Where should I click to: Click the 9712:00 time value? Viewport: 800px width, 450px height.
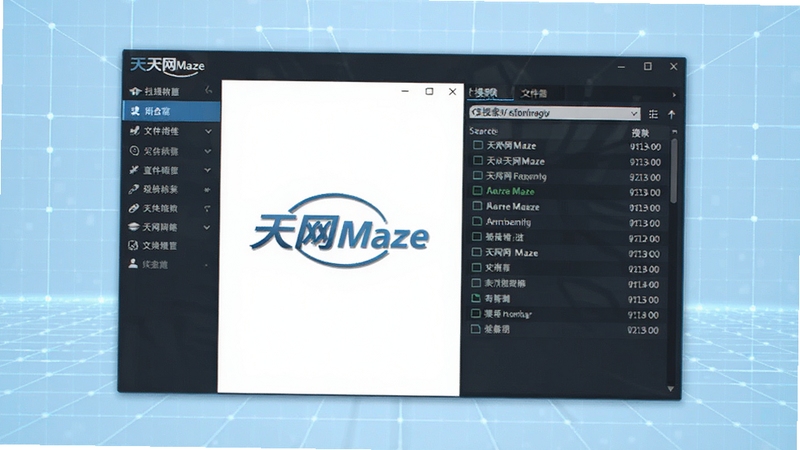click(x=644, y=239)
